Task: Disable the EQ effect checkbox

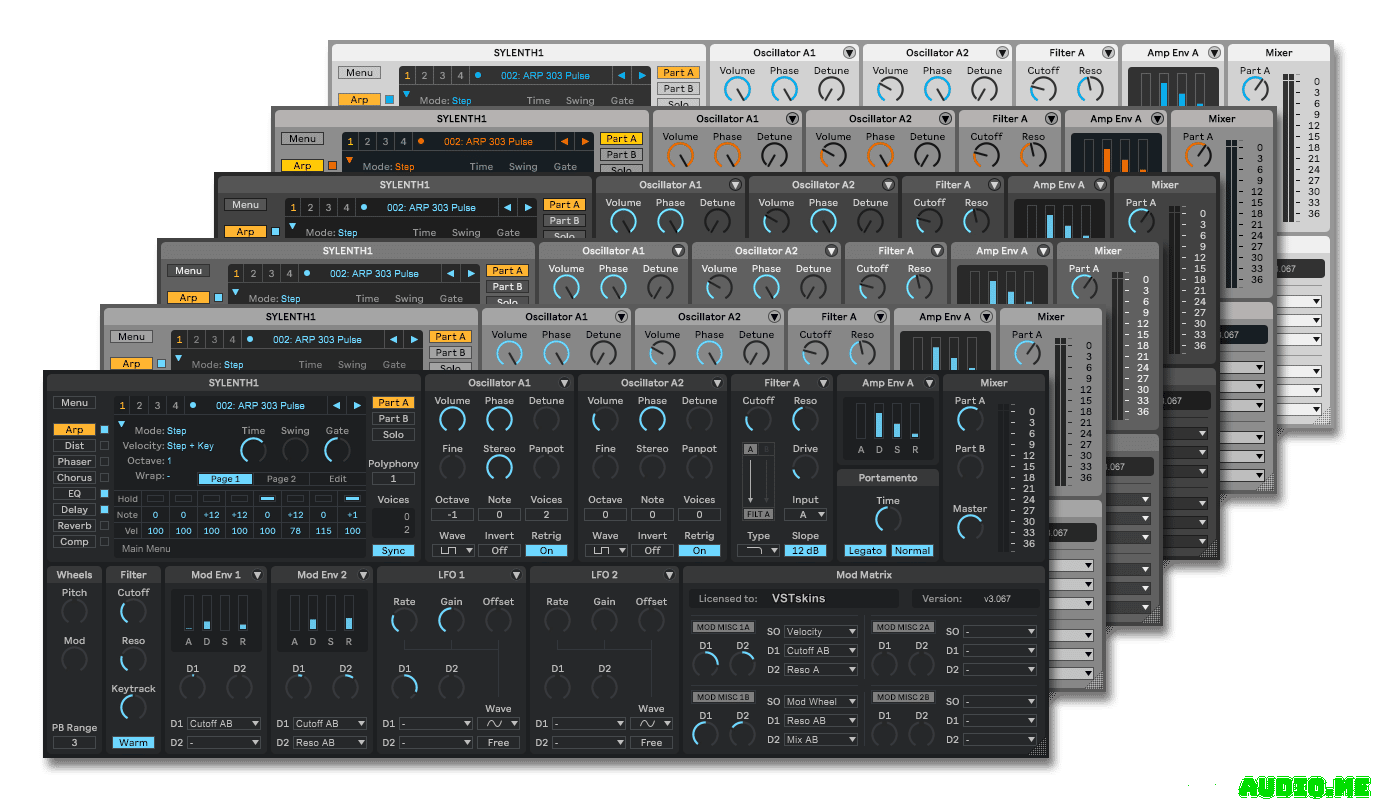Action: 104,494
